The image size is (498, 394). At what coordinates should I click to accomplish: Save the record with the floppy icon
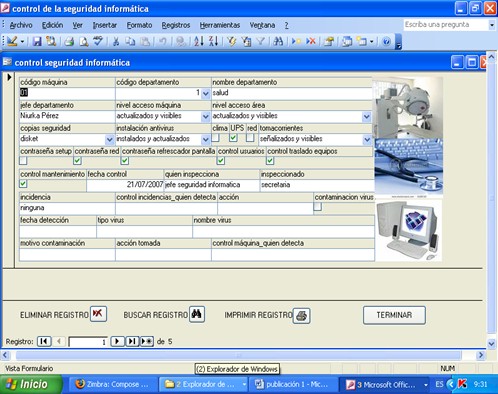click(37, 41)
